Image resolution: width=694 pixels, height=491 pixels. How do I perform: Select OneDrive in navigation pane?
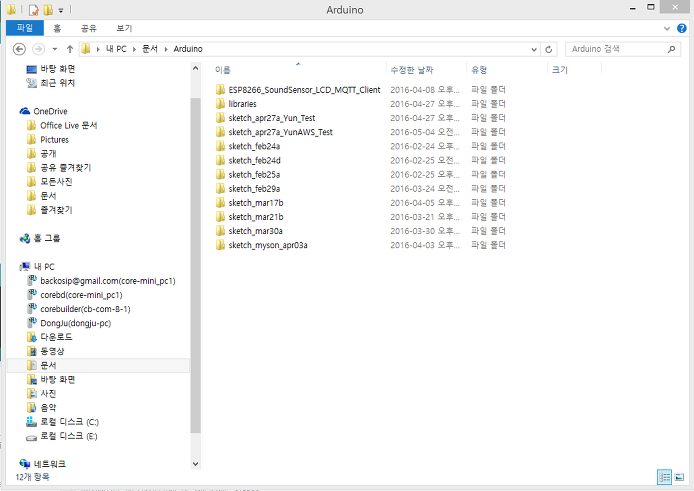50,112
